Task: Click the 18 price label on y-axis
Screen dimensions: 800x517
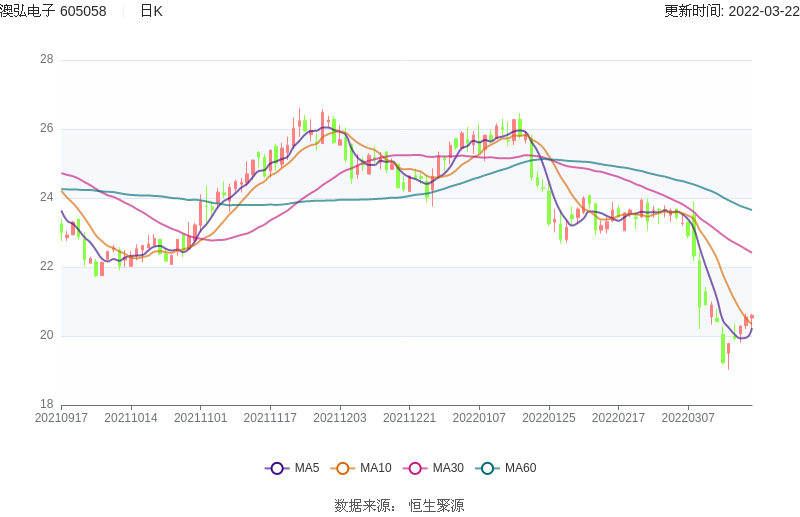Action: click(x=46, y=404)
